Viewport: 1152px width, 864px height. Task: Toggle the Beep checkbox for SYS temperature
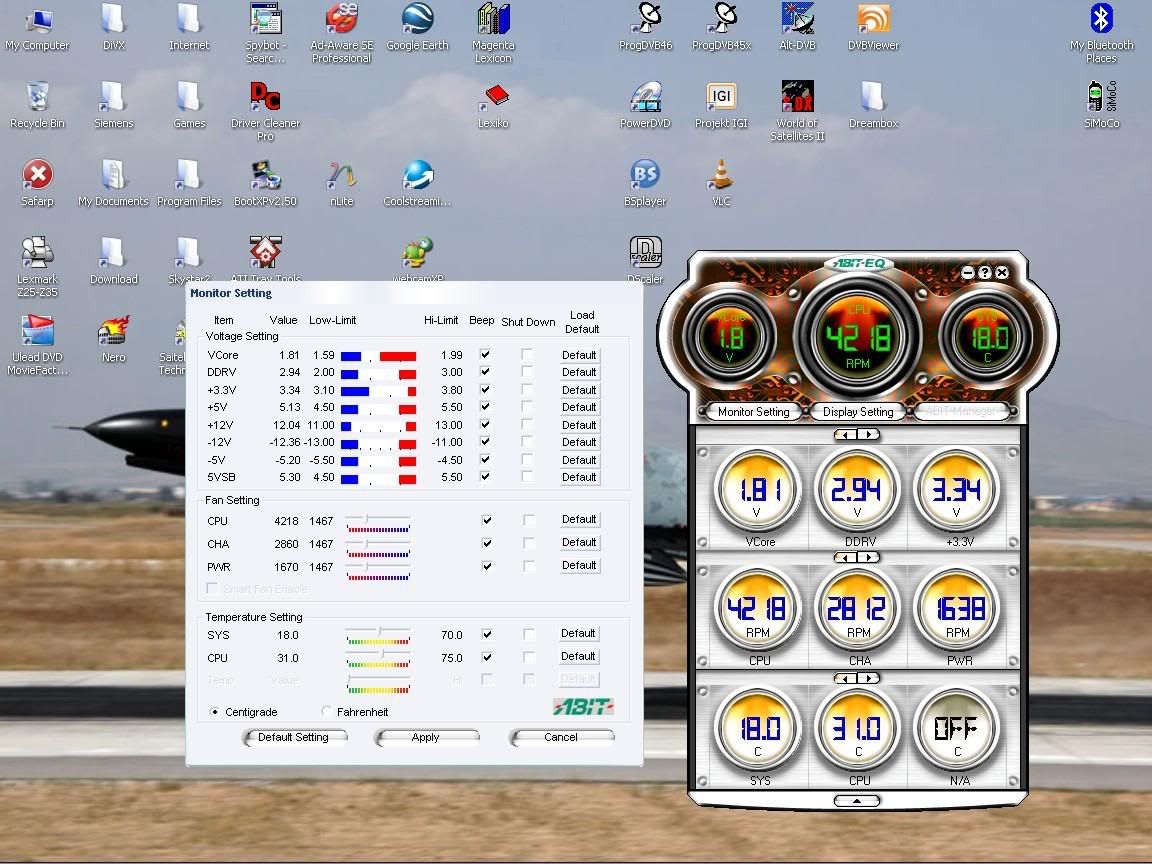(486, 634)
